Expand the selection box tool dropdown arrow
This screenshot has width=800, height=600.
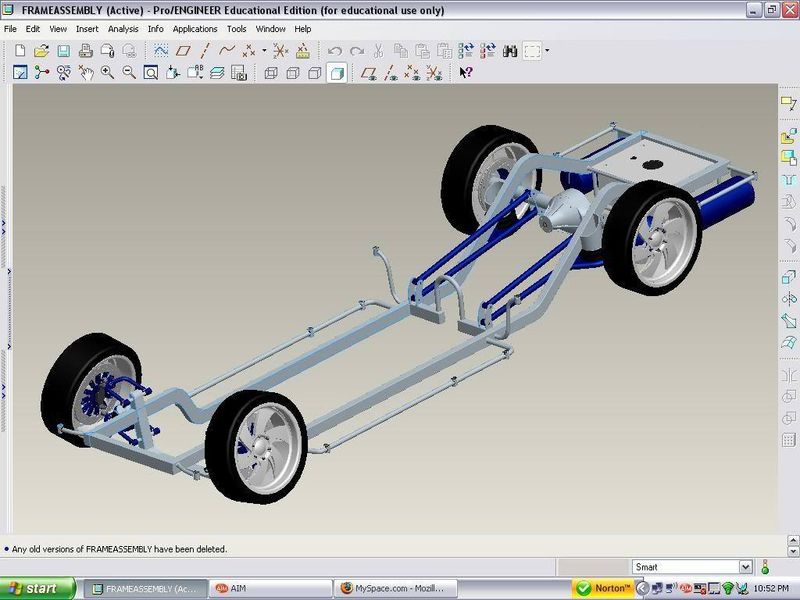[547, 50]
